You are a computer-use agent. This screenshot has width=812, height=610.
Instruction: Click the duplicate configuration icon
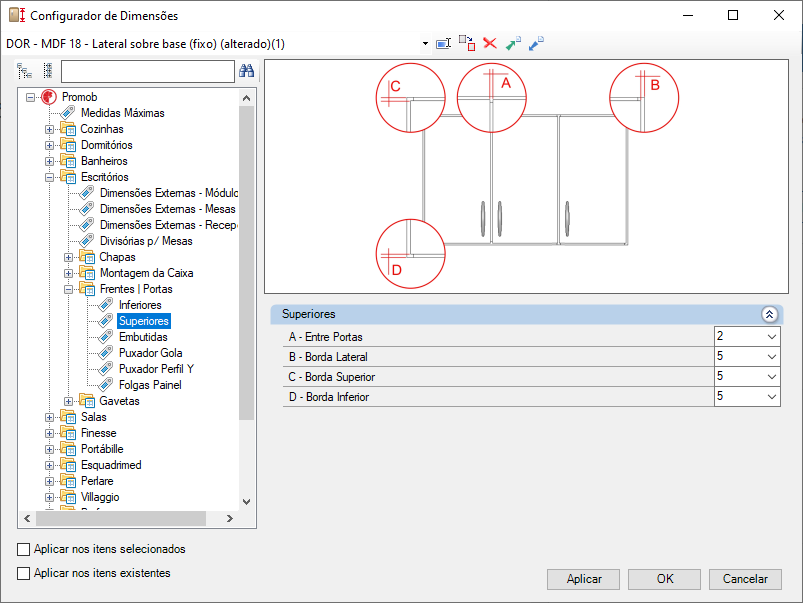click(x=467, y=43)
